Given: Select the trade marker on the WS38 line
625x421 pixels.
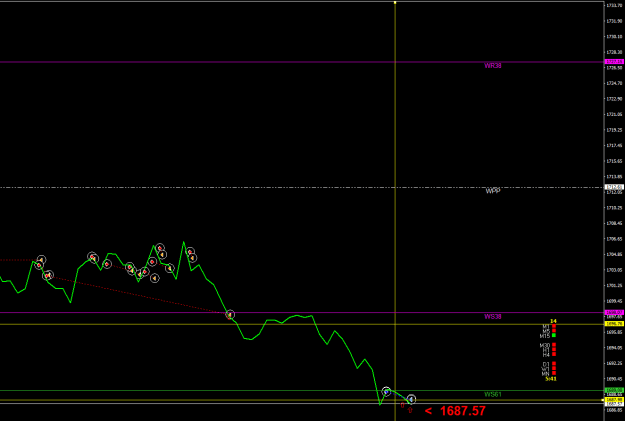Looking at the screenshot, I should [230, 315].
